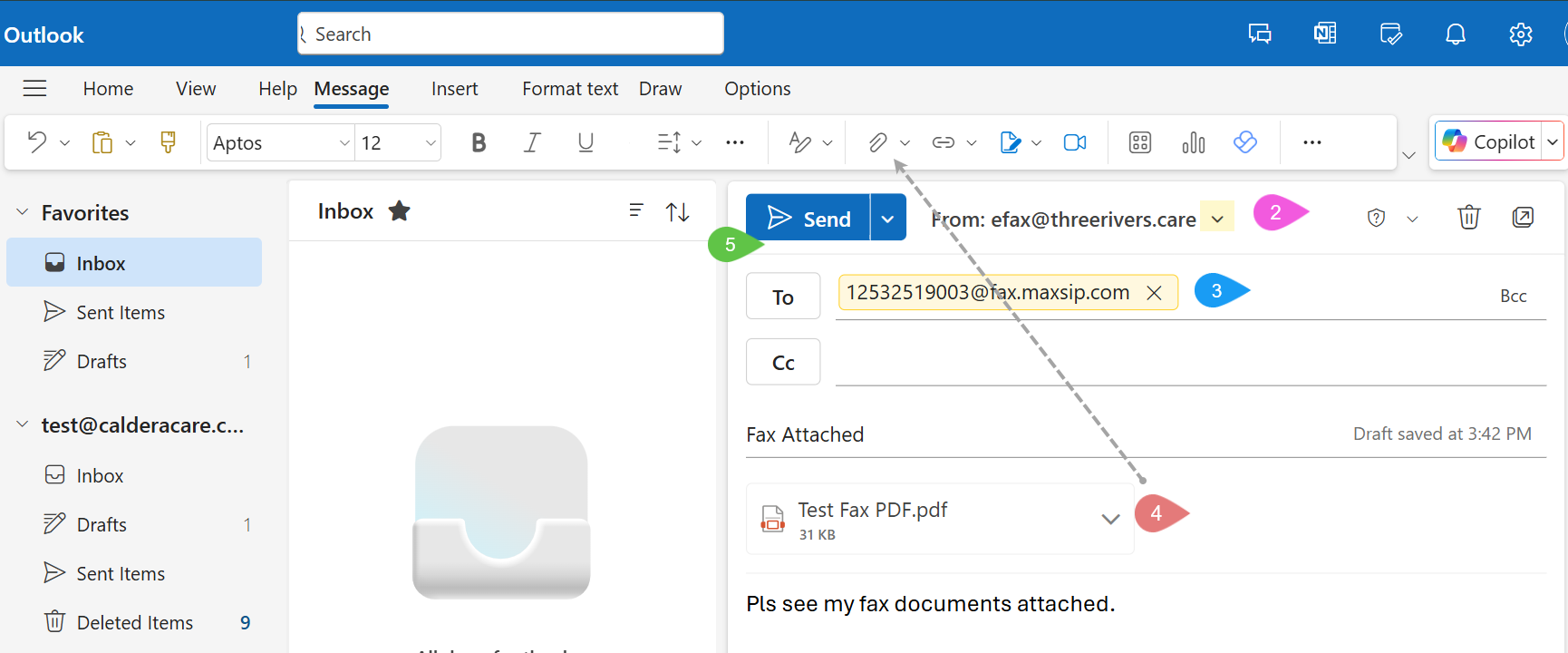This screenshot has width=1568, height=653.
Task: Open the toolbar overflow ellipsis near Copilot
Action: click(1312, 142)
